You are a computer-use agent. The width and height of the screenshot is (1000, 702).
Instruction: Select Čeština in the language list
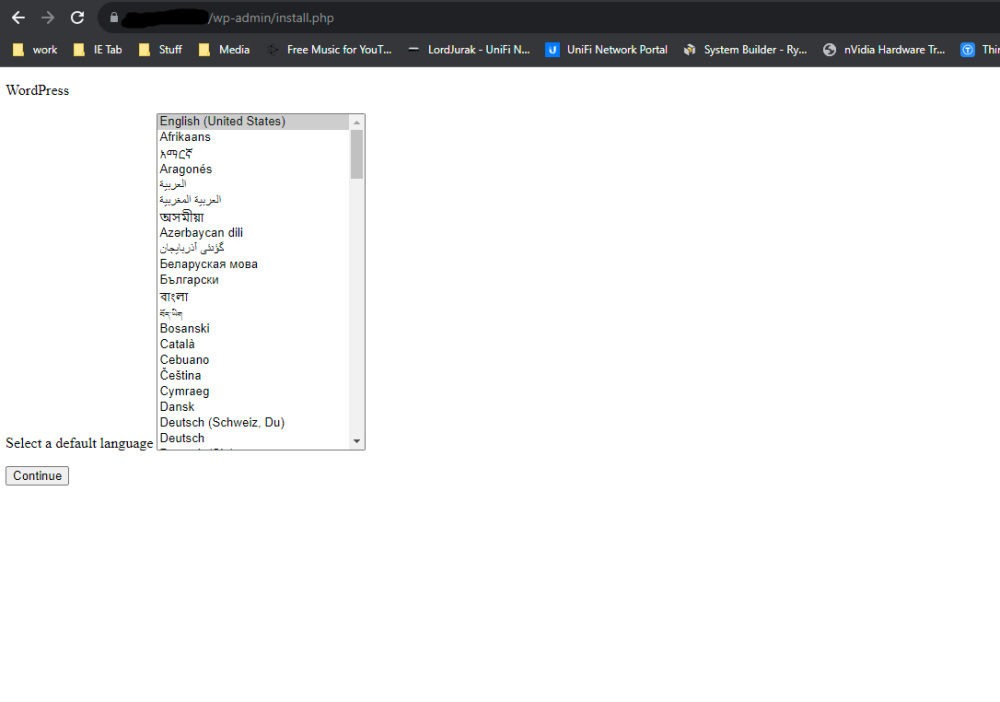253,376
